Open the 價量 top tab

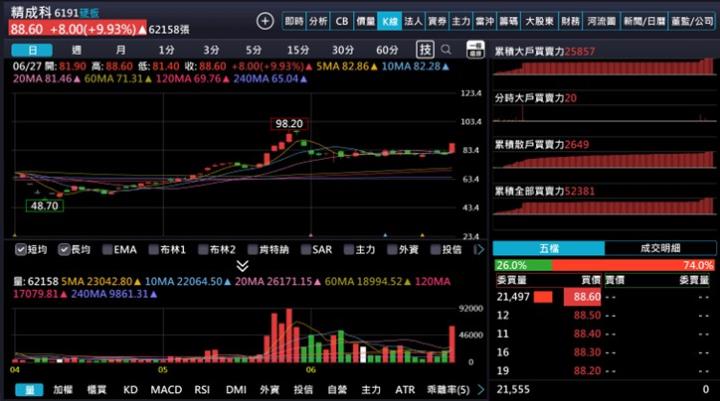366,21
